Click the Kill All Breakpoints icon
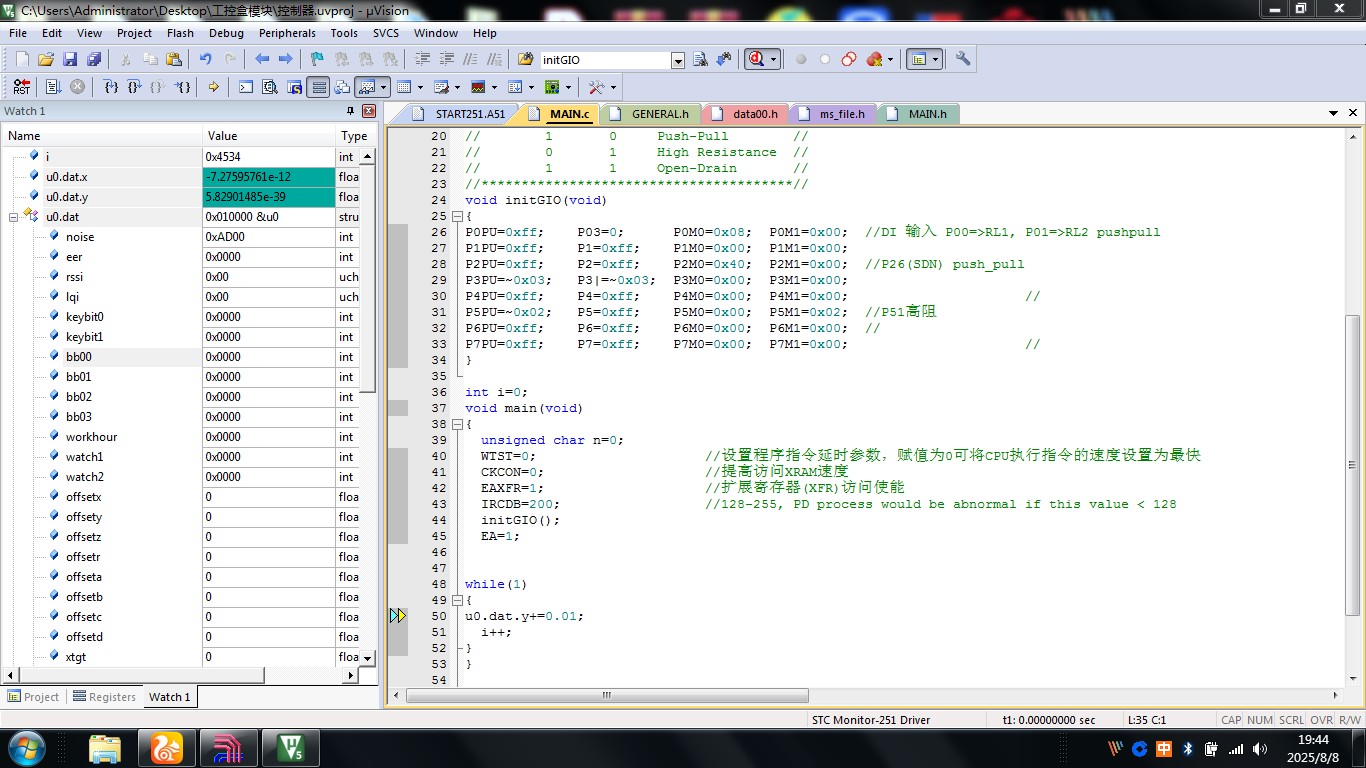 point(875,59)
